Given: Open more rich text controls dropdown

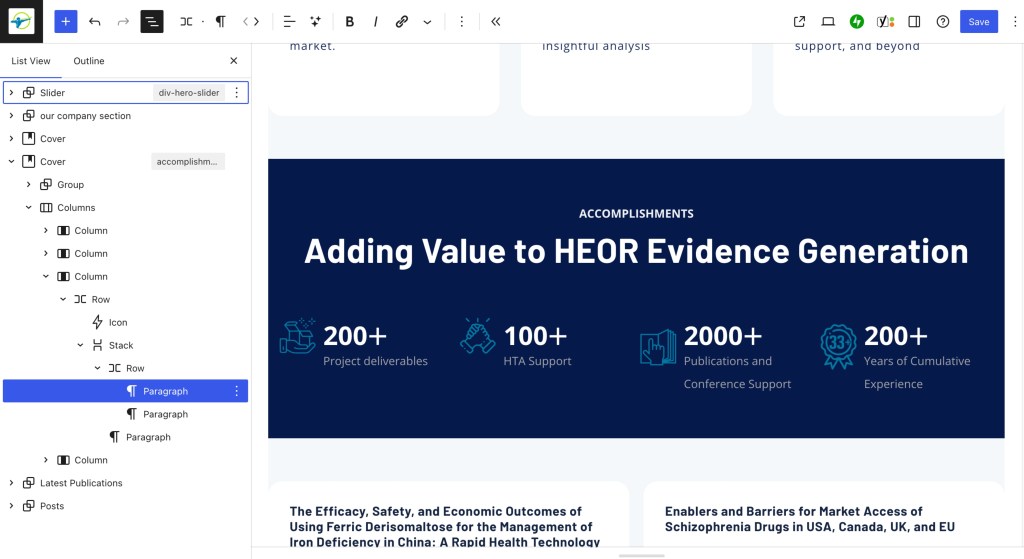Looking at the screenshot, I should [x=427, y=21].
